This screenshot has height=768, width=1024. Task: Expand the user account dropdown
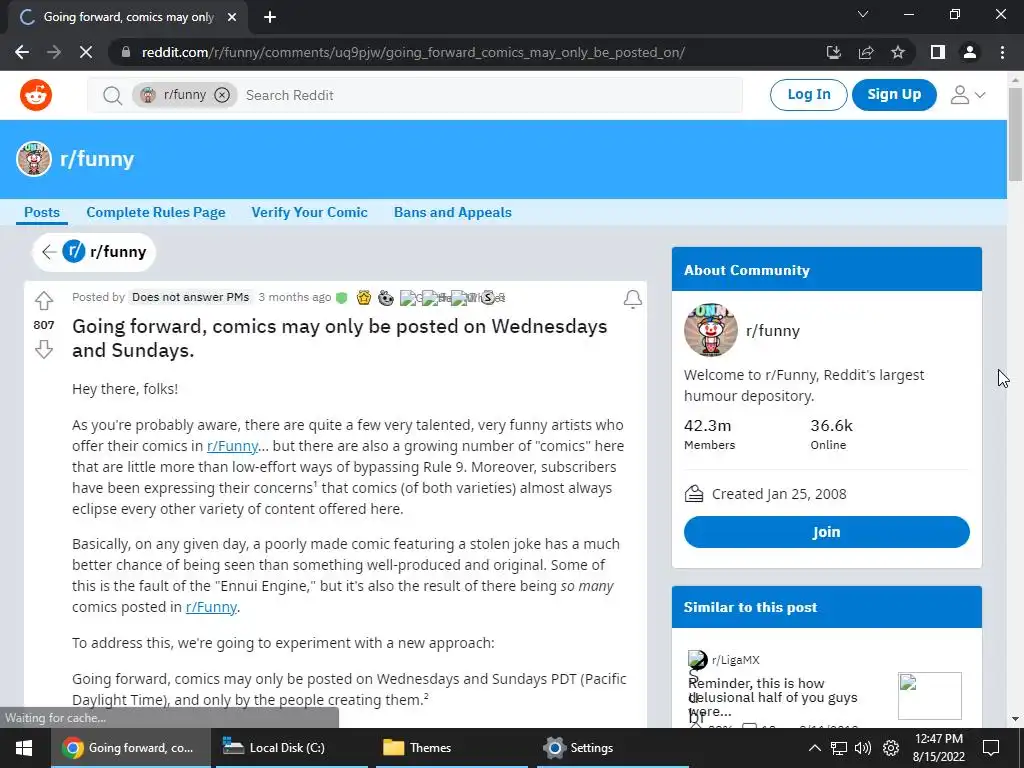pyautogui.click(x=968, y=95)
